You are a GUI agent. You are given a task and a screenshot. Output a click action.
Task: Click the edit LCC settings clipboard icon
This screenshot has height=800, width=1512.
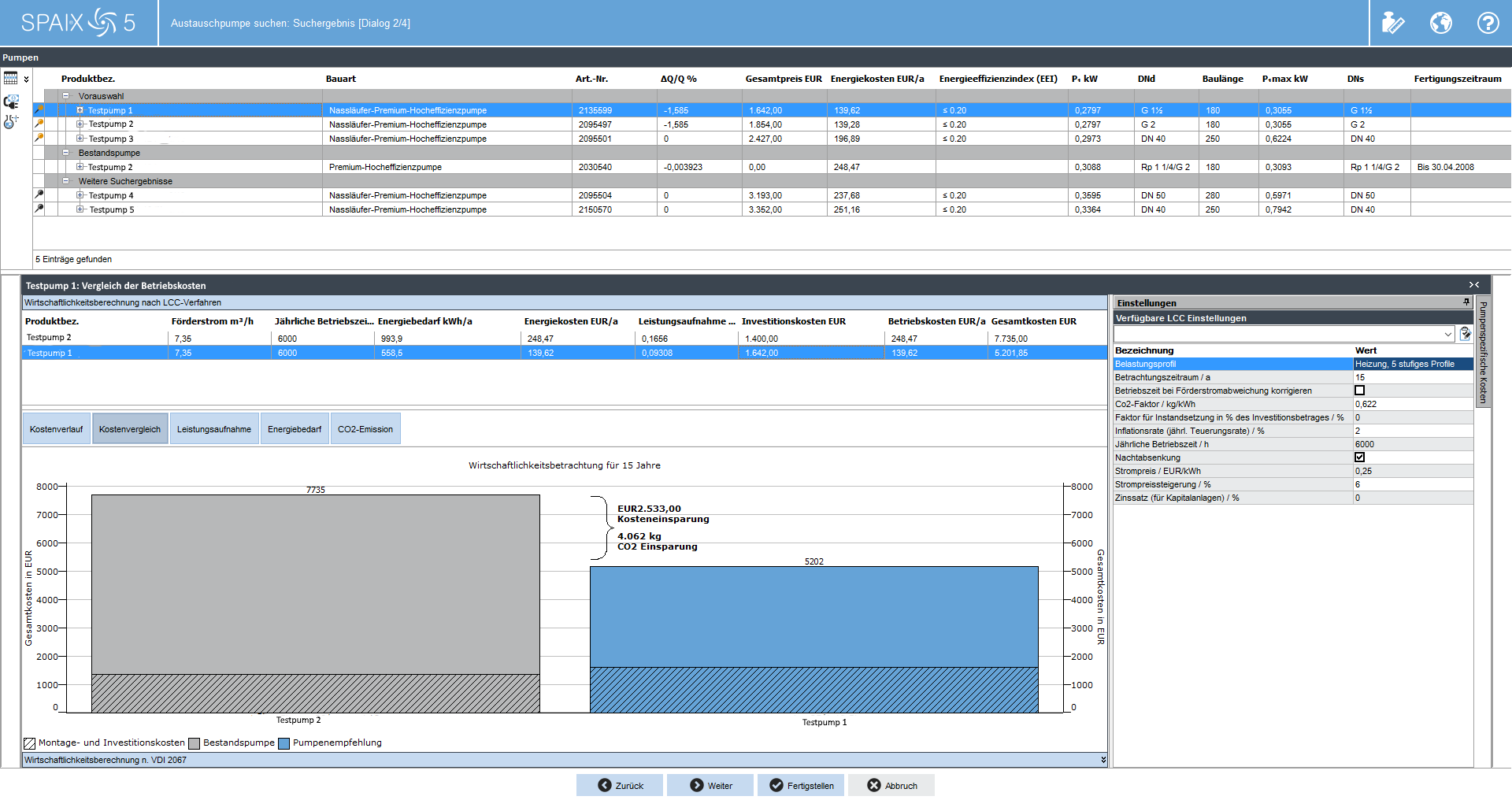tap(1465, 334)
